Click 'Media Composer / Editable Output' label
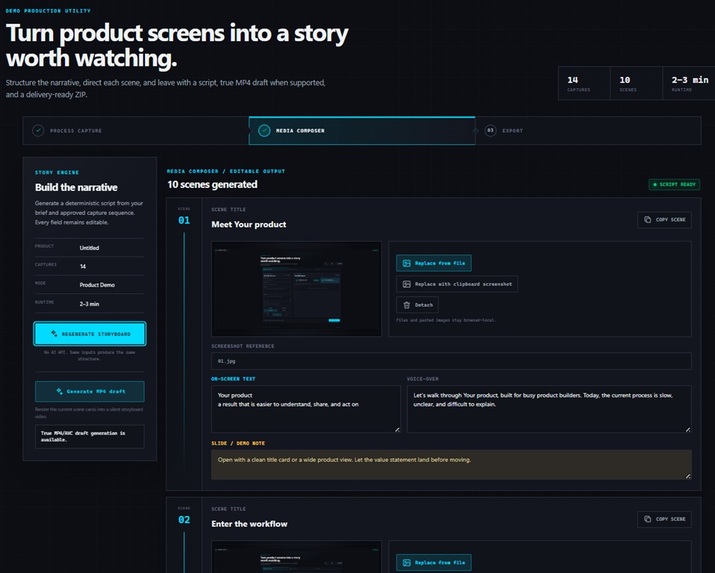 226,171
